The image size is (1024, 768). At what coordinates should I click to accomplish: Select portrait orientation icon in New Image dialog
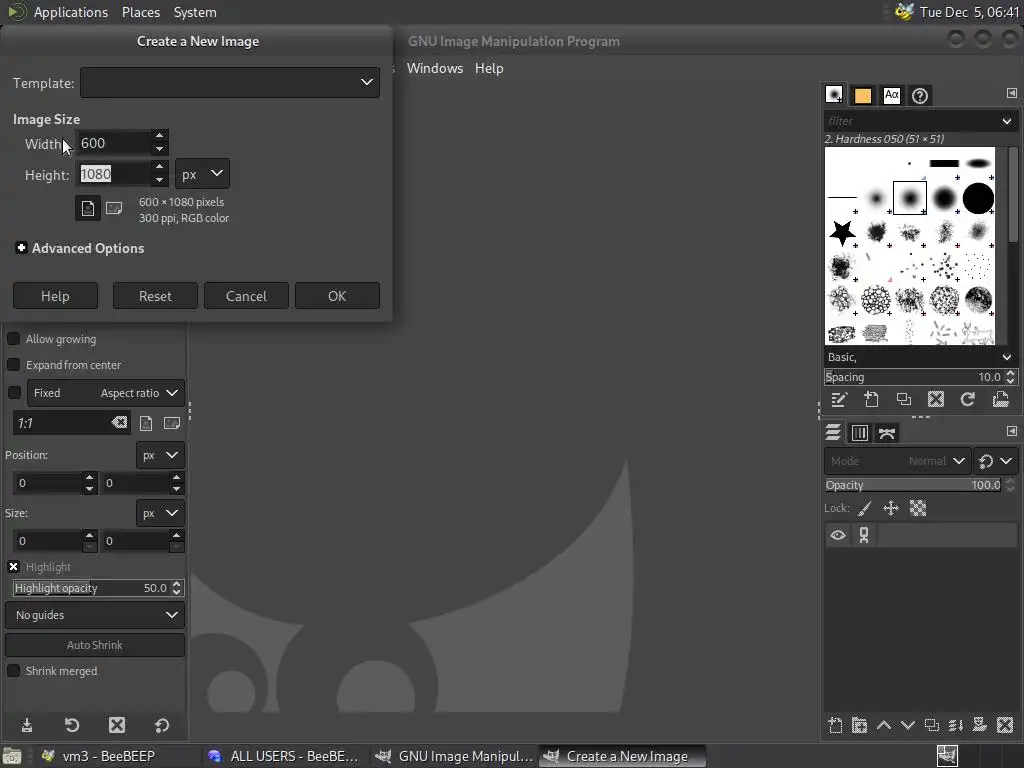click(x=88, y=208)
